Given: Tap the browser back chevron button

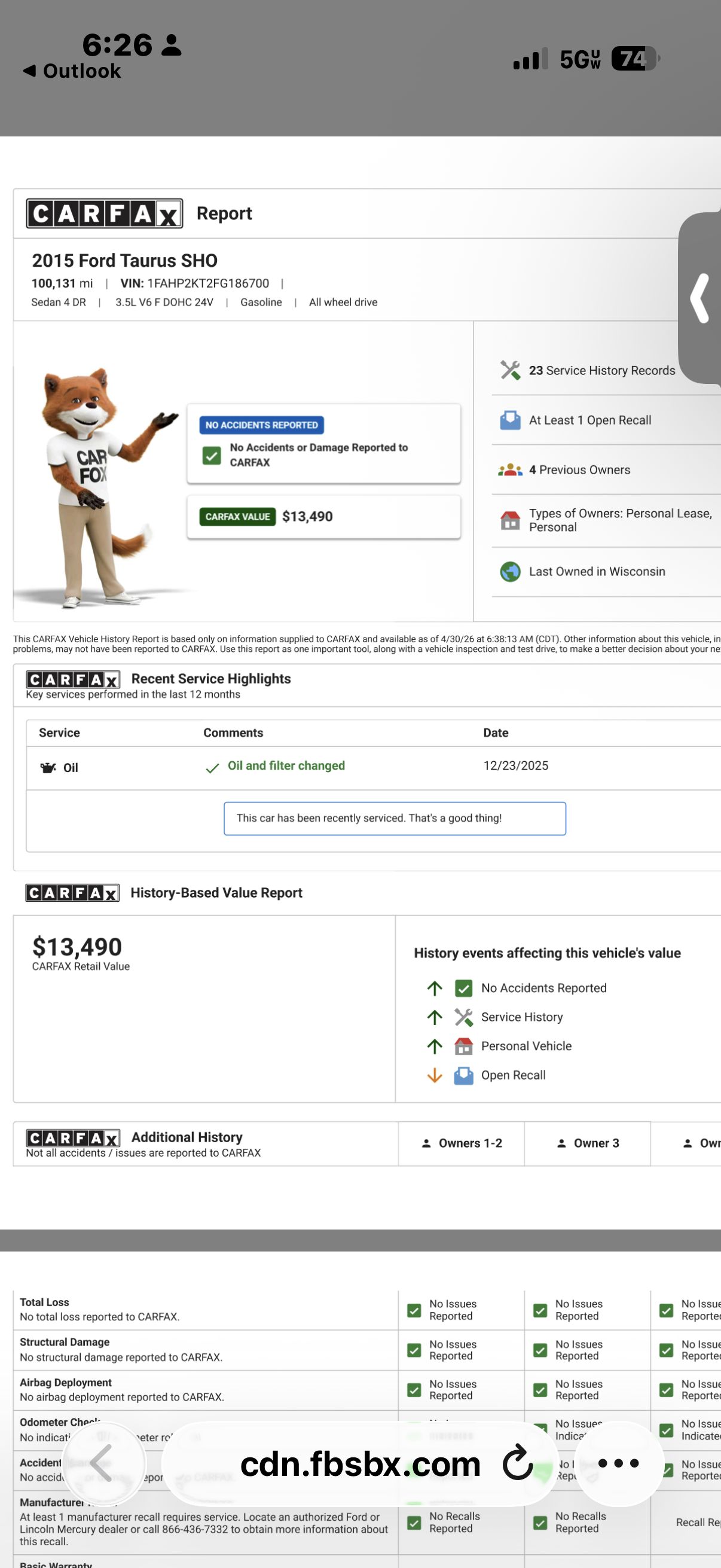Looking at the screenshot, I should (x=101, y=1463).
